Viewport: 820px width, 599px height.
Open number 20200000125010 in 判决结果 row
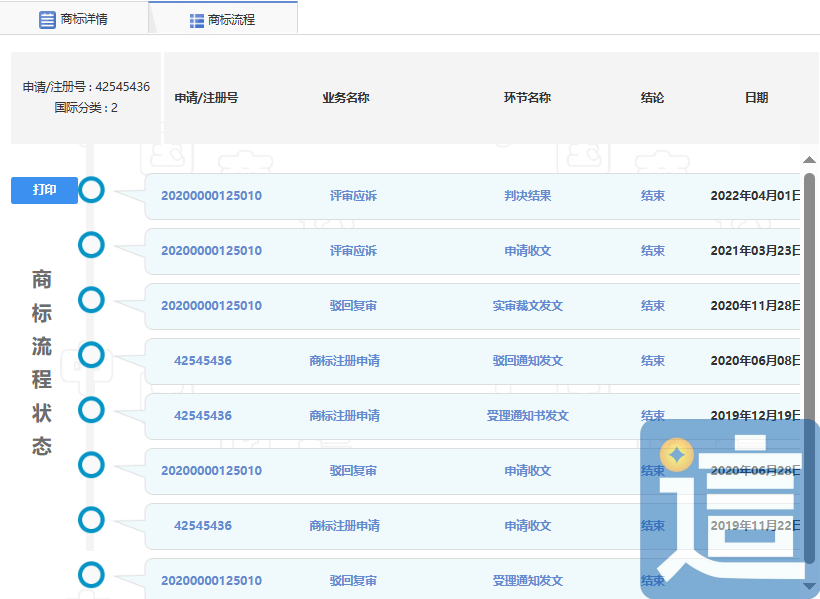[x=211, y=196]
